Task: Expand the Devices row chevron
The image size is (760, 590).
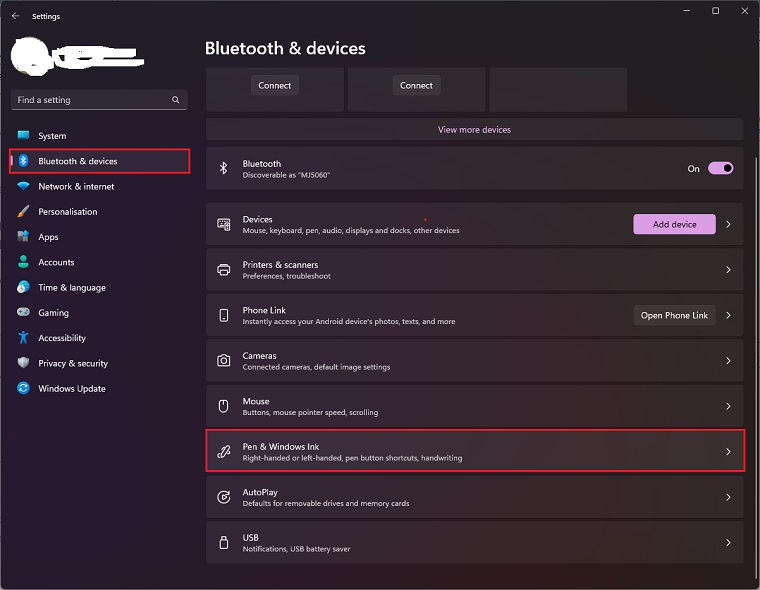Action: (728, 225)
